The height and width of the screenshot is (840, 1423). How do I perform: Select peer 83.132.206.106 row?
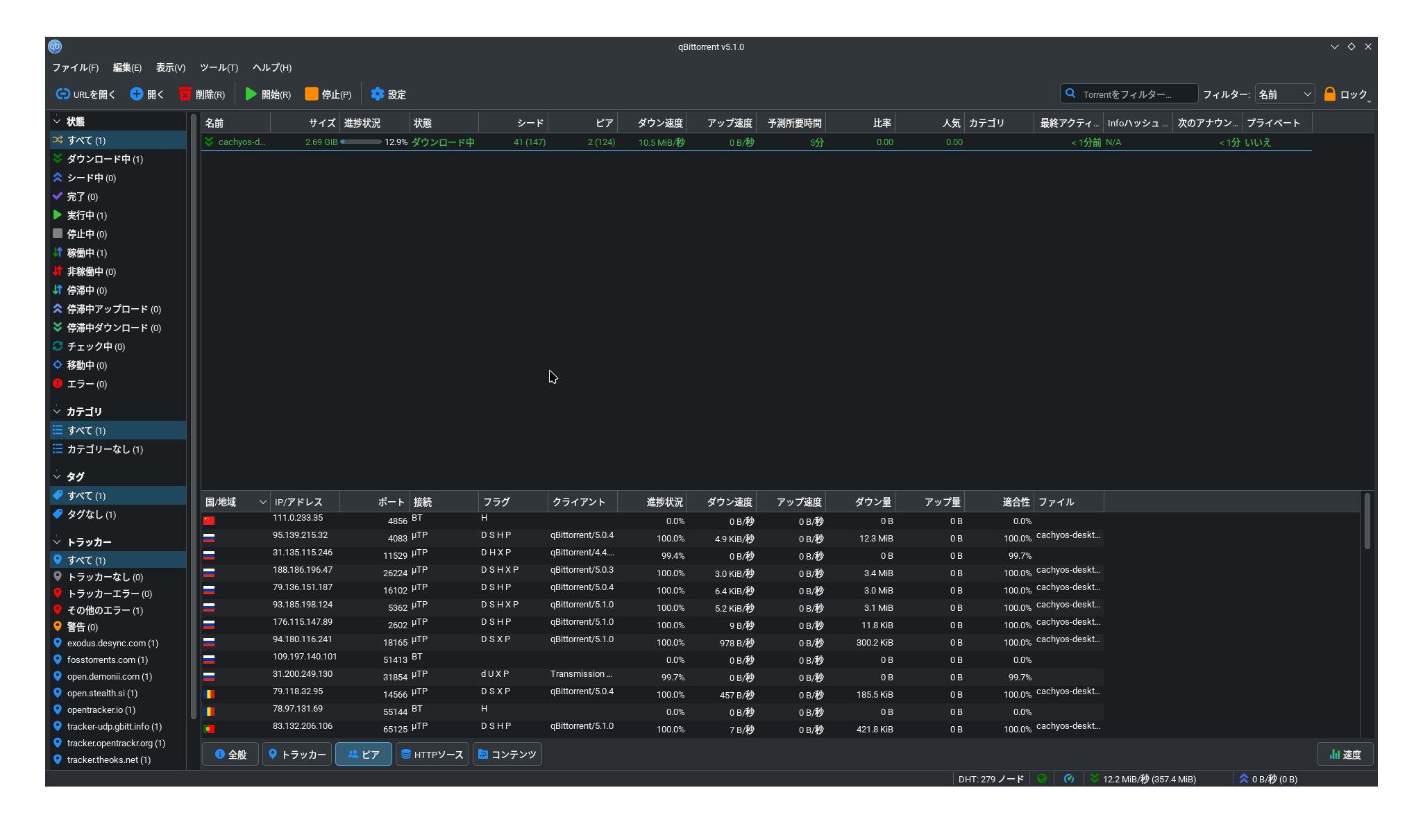pyautogui.click(x=652, y=729)
